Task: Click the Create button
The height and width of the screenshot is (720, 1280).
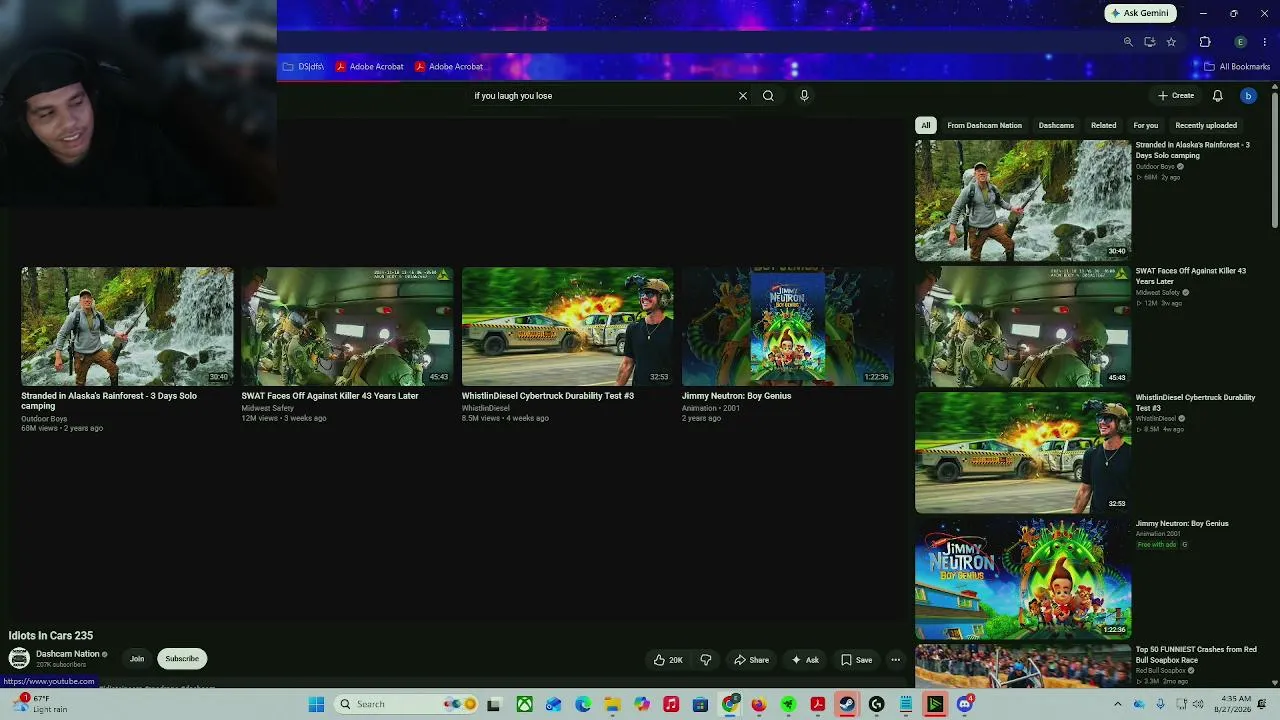Action: point(1176,96)
